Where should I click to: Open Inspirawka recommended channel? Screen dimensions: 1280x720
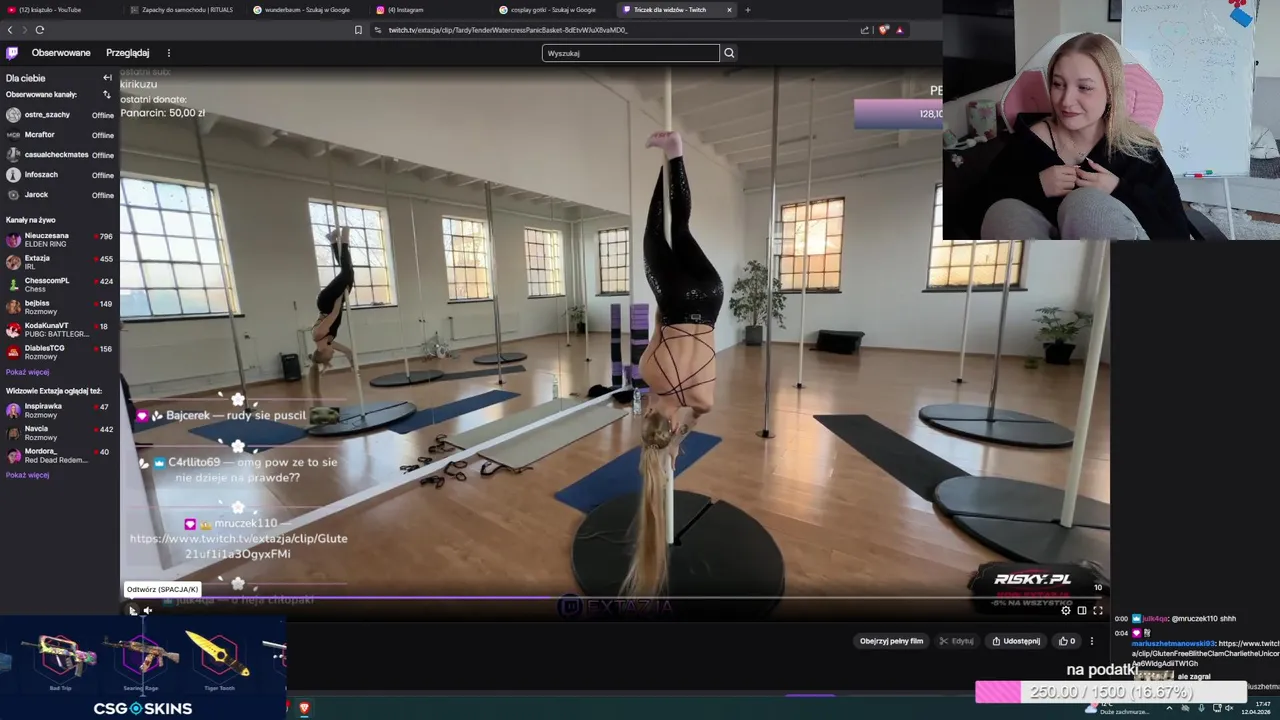click(60, 410)
